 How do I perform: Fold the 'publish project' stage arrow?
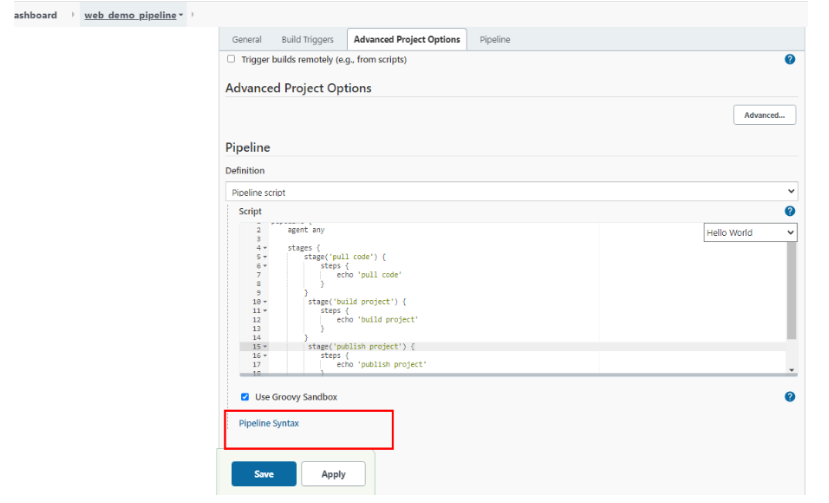tap(265, 346)
